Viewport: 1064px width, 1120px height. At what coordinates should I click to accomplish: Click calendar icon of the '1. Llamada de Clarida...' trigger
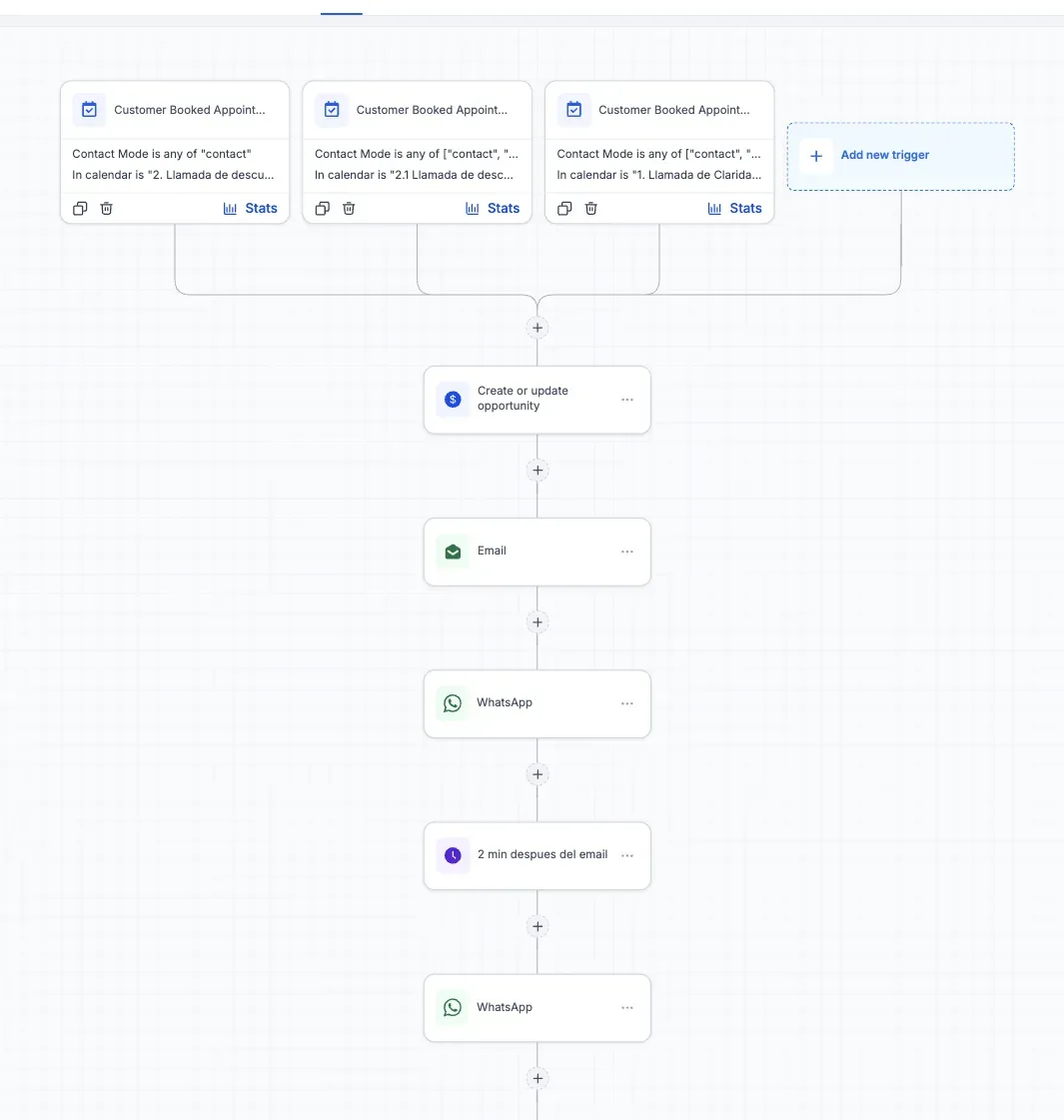pos(573,110)
